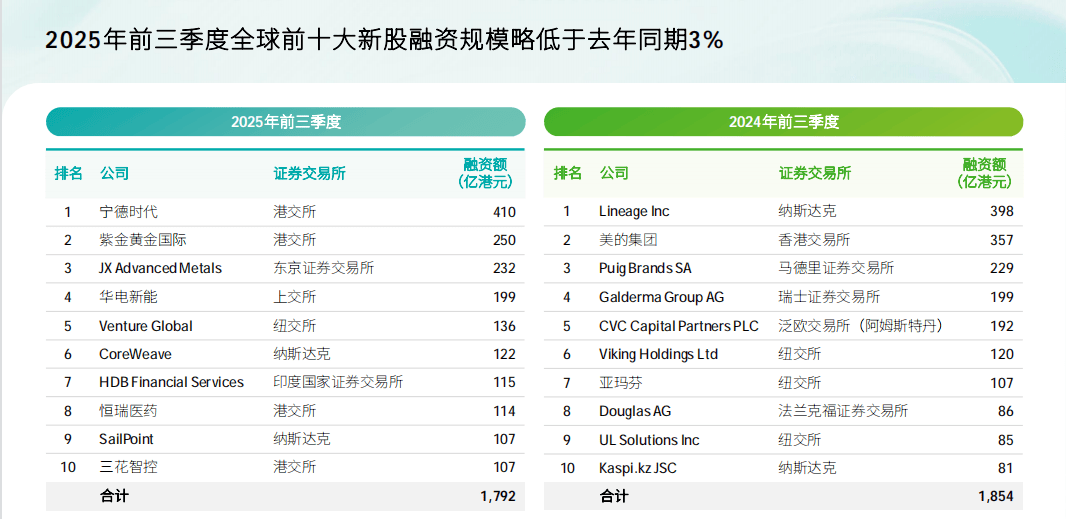Screen dimensions: 1066x519
Task: Select Viking Holdings Ltd row
Action: coord(784,354)
